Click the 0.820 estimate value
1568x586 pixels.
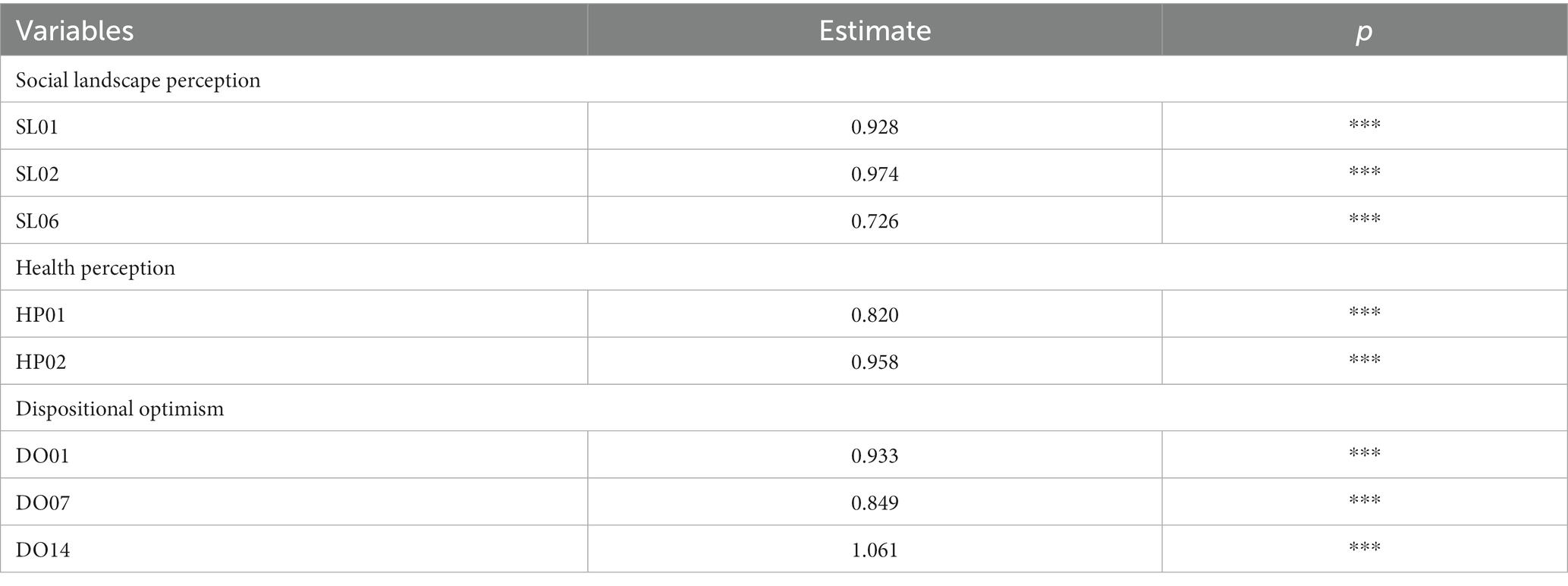coord(875,315)
